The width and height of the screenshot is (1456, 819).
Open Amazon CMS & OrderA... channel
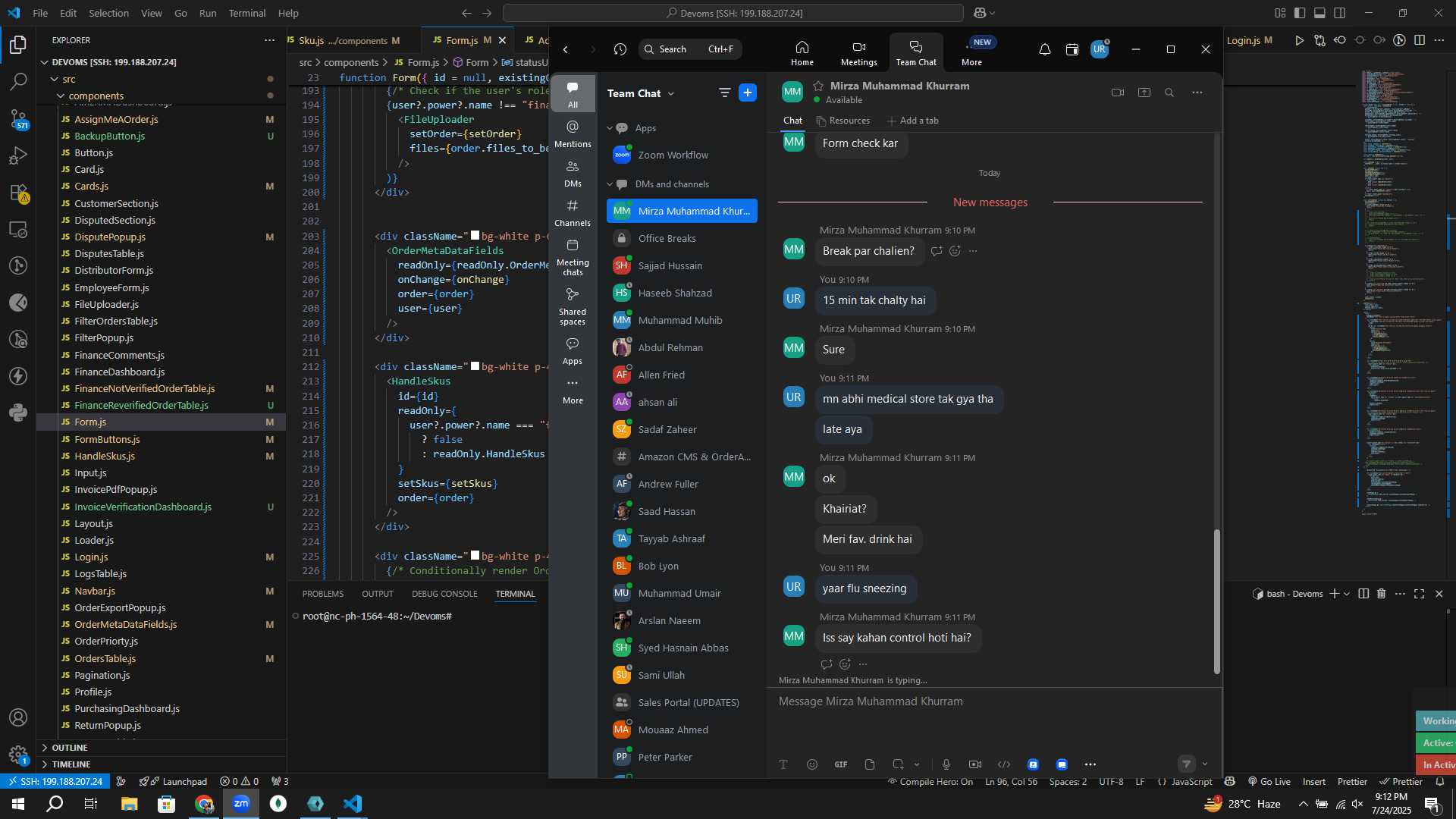[682, 457]
